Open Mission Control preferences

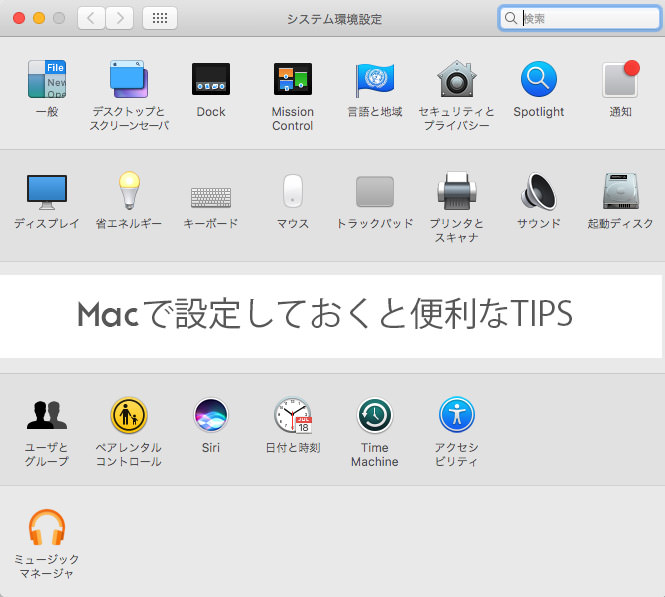(x=293, y=79)
